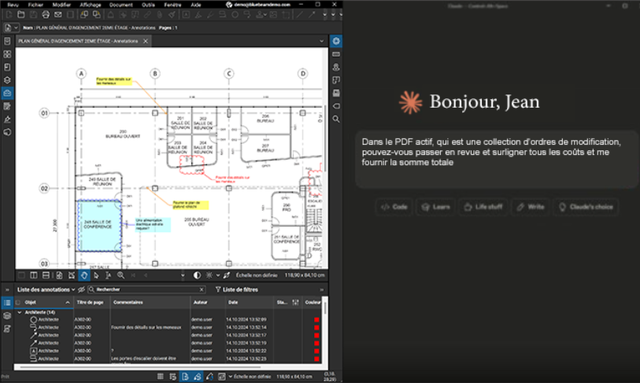The width and height of the screenshot is (640, 383).
Task: Click red color swatch in first Architecte row
Action: pyautogui.click(x=317, y=320)
